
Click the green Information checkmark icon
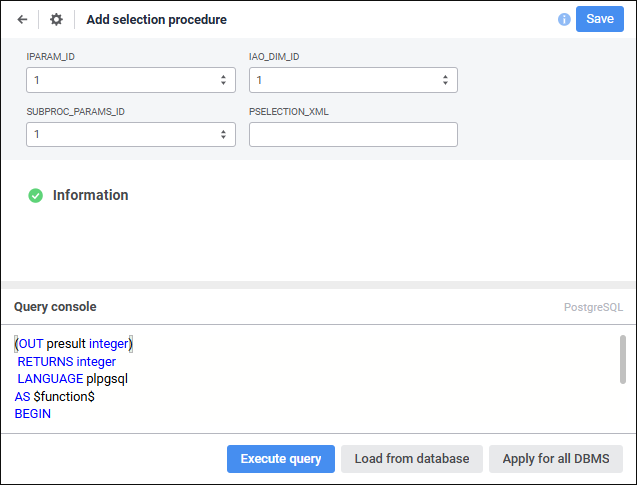(x=36, y=196)
